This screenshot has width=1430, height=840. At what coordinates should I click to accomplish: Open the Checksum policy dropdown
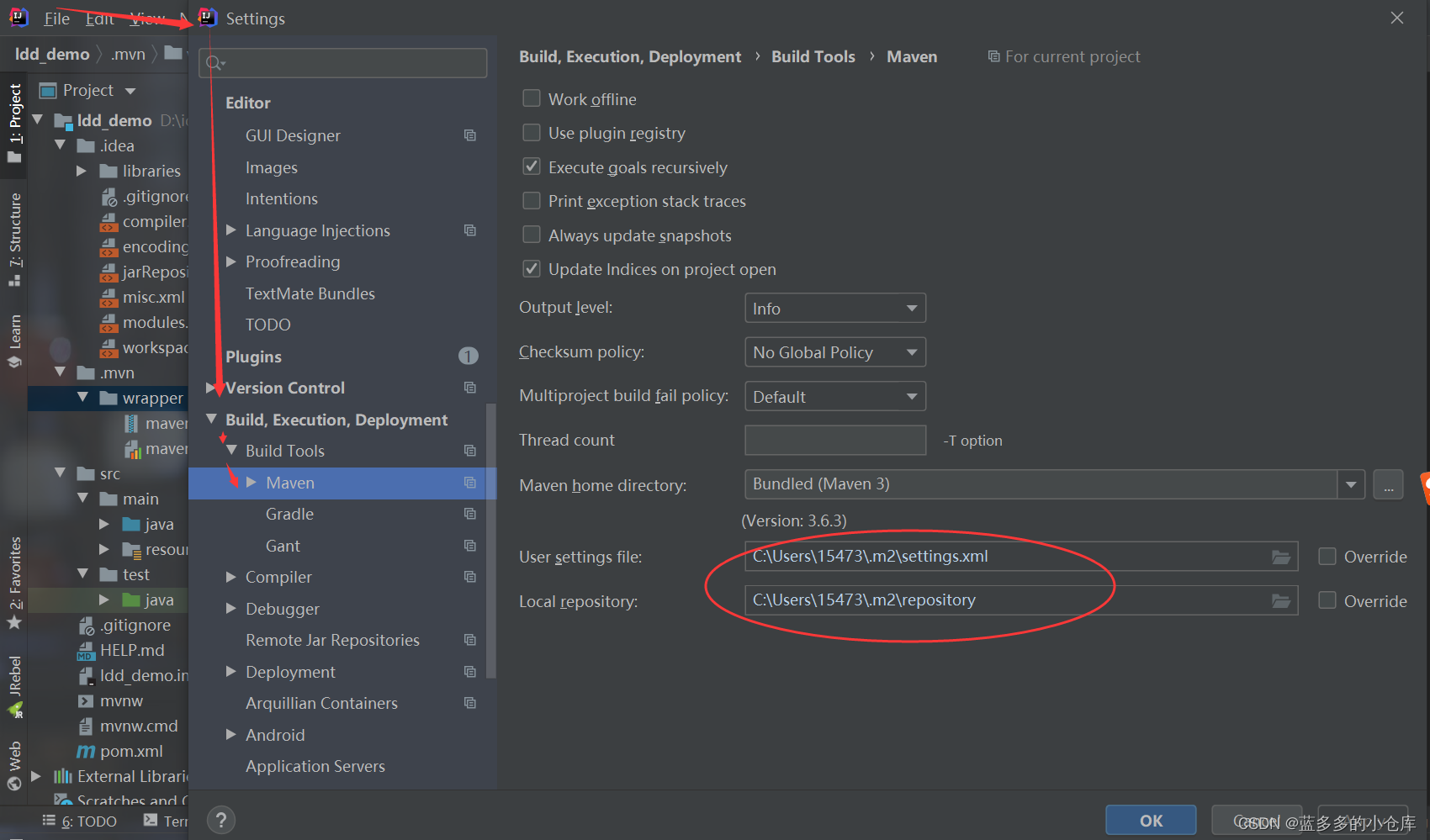(834, 352)
